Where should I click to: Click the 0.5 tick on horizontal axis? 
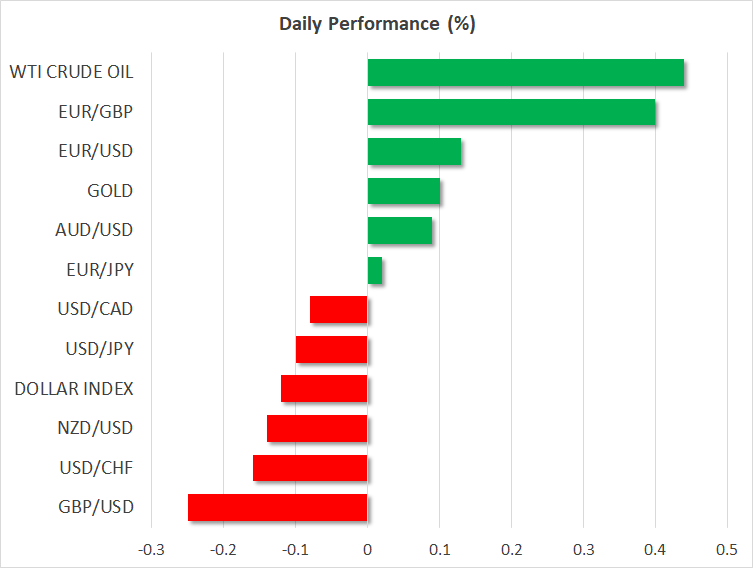click(x=727, y=550)
